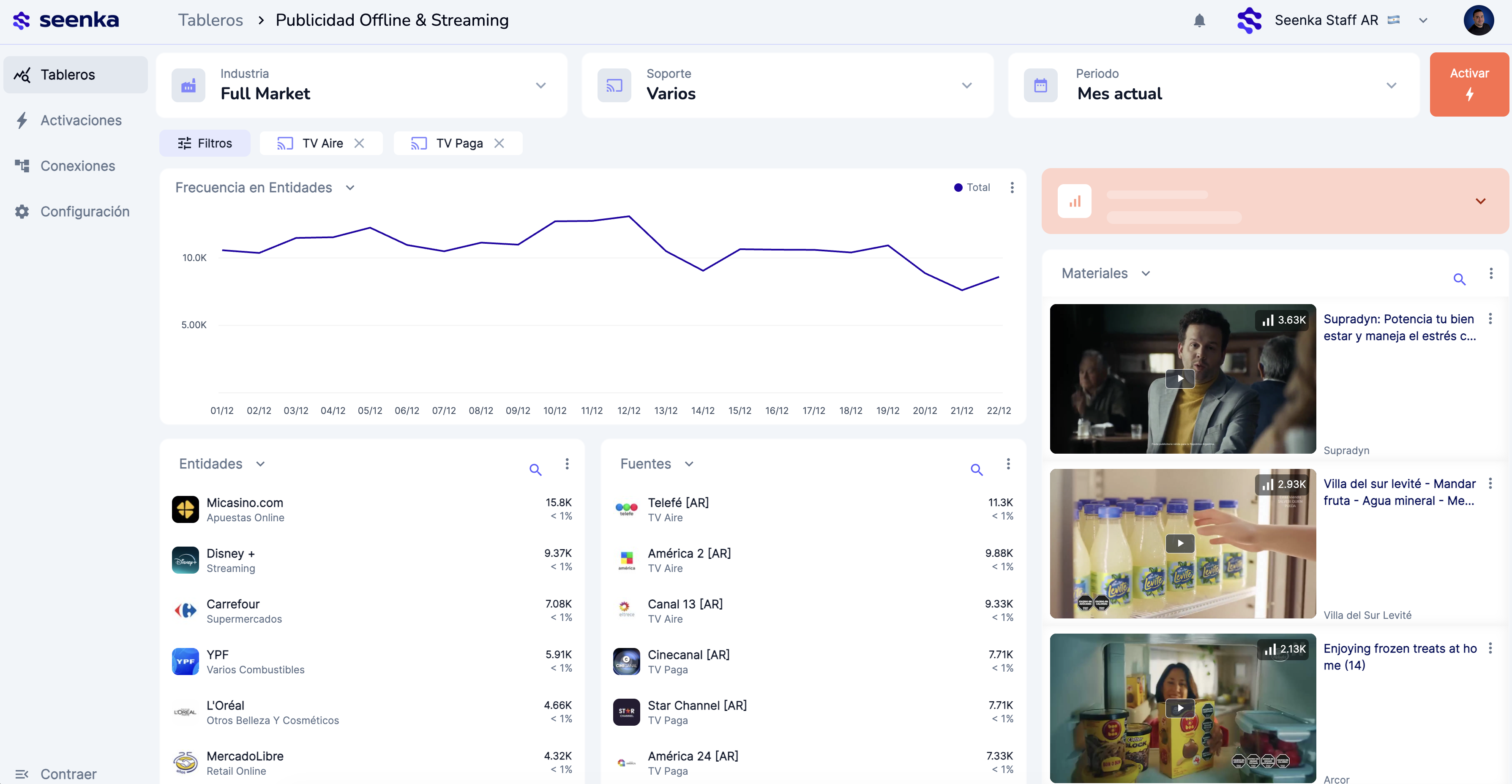Open the Seenka Staff AR account dropdown
The image size is (1512, 784).
tap(1423, 20)
